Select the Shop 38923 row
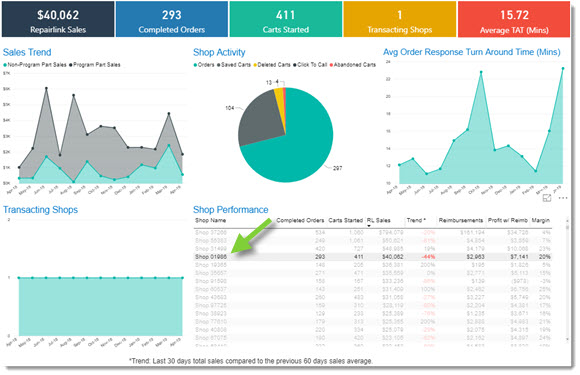The height and width of the screenshot is (375, 580). tap(373, 314)
